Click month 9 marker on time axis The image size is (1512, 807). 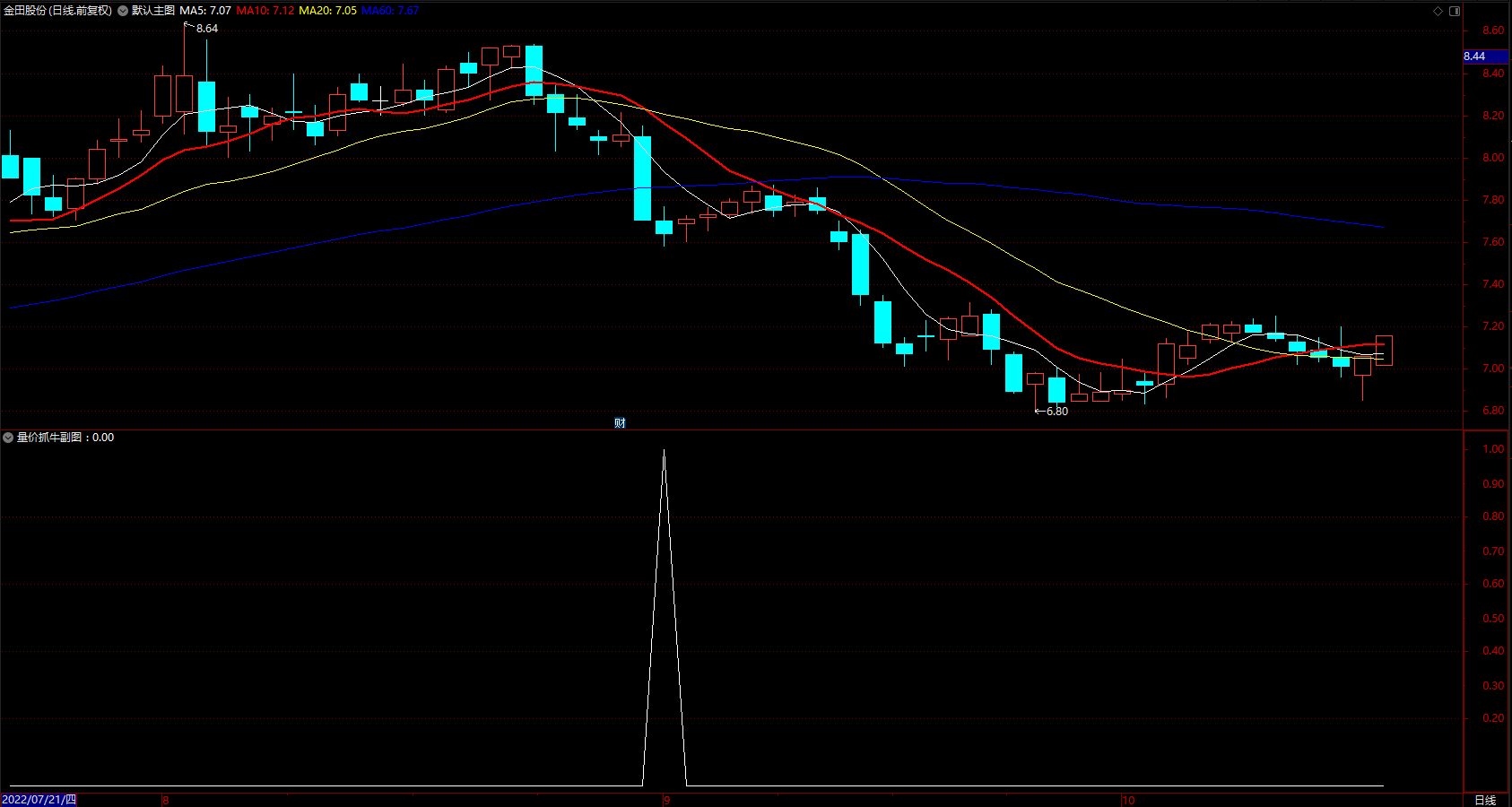pyautogui.click(x=667, y=801)
